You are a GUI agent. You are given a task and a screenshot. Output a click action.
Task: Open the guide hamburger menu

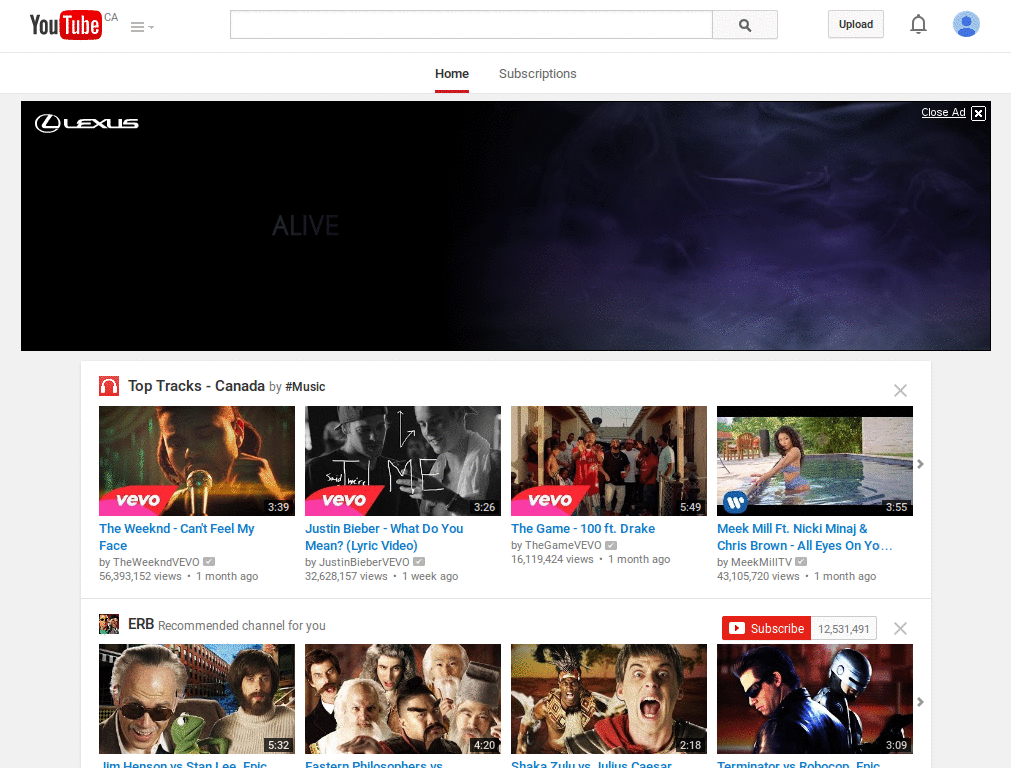click(x=142, y=27)
